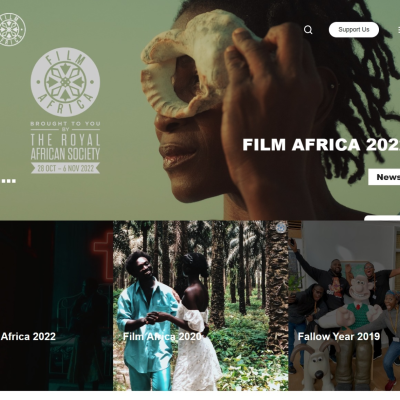This screenshot has width=400, height=400.
Task: Open the Africa 2022 archive tile
Action: 56,305
